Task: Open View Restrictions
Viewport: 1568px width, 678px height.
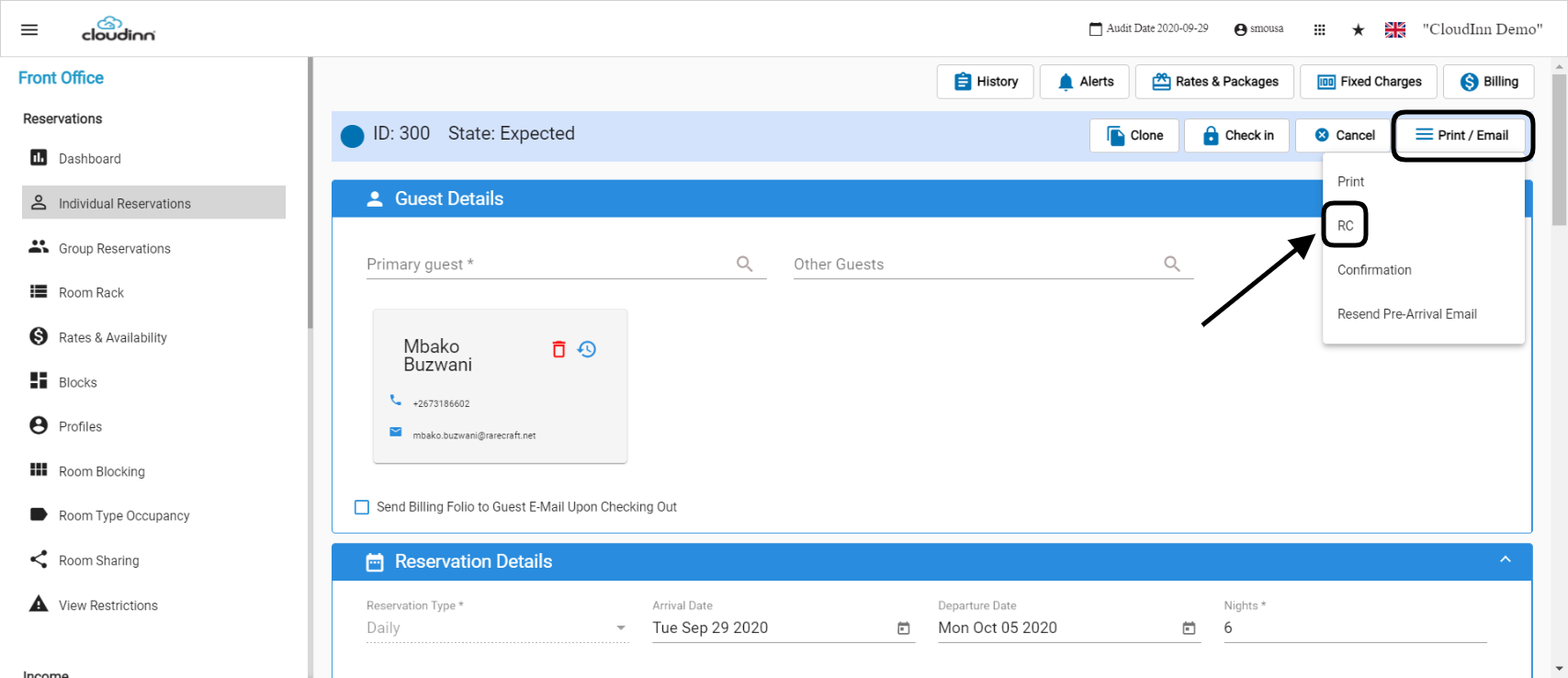Action: [153, 605]
